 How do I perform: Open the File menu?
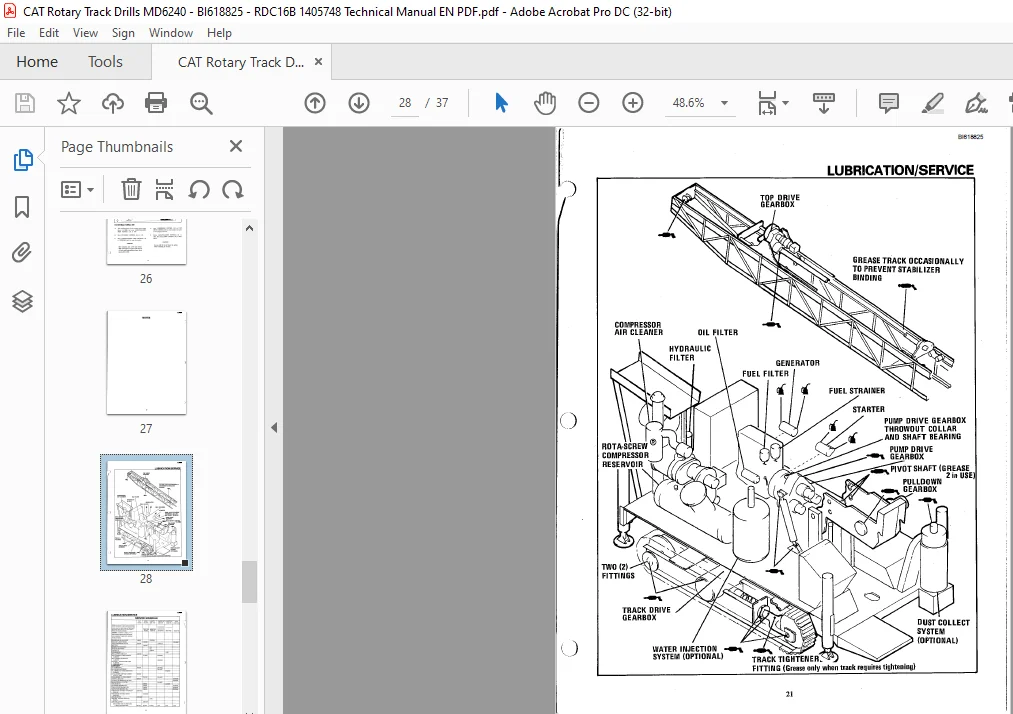coord(16,33)
